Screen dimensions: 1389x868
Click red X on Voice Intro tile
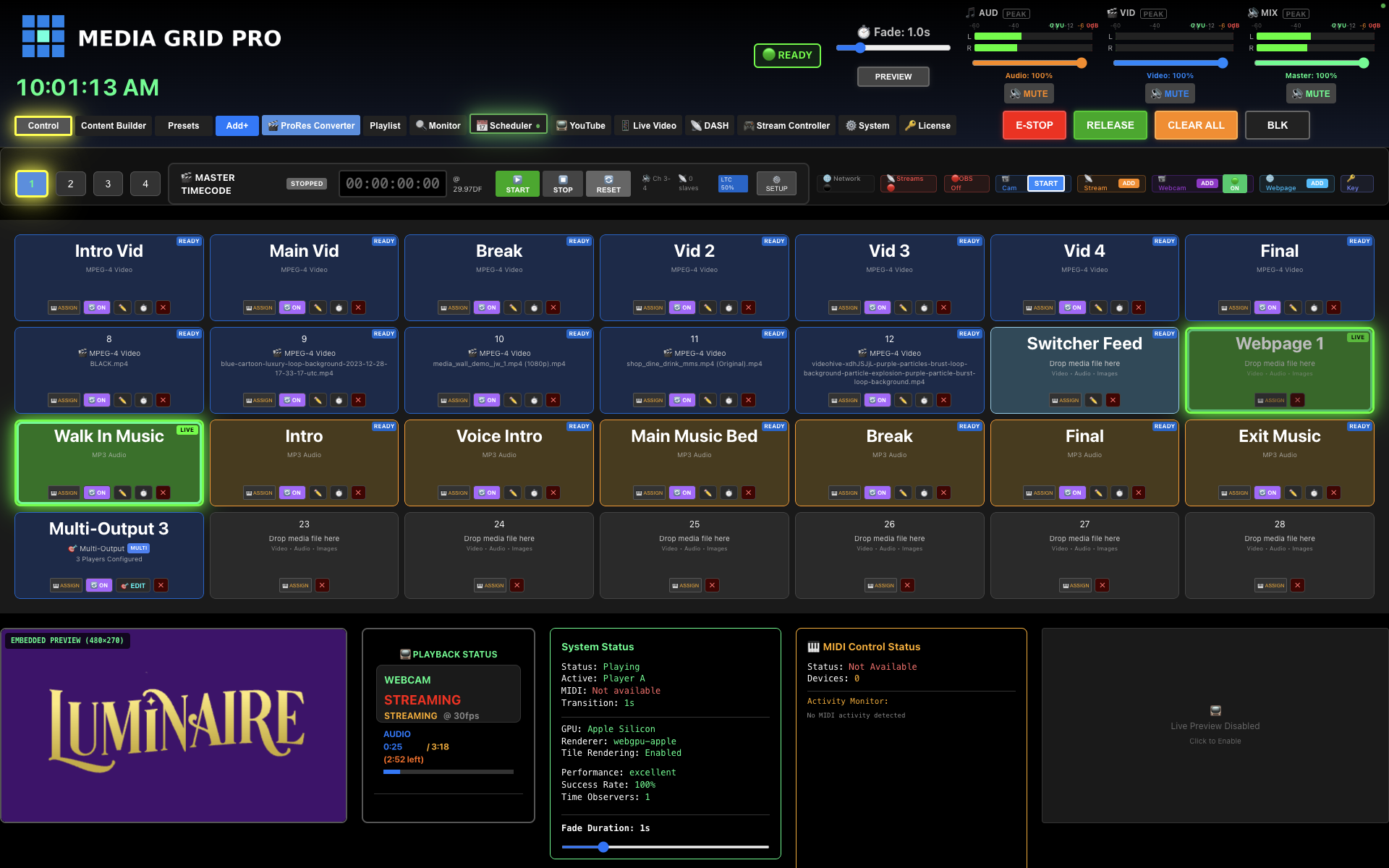(553, 493)
